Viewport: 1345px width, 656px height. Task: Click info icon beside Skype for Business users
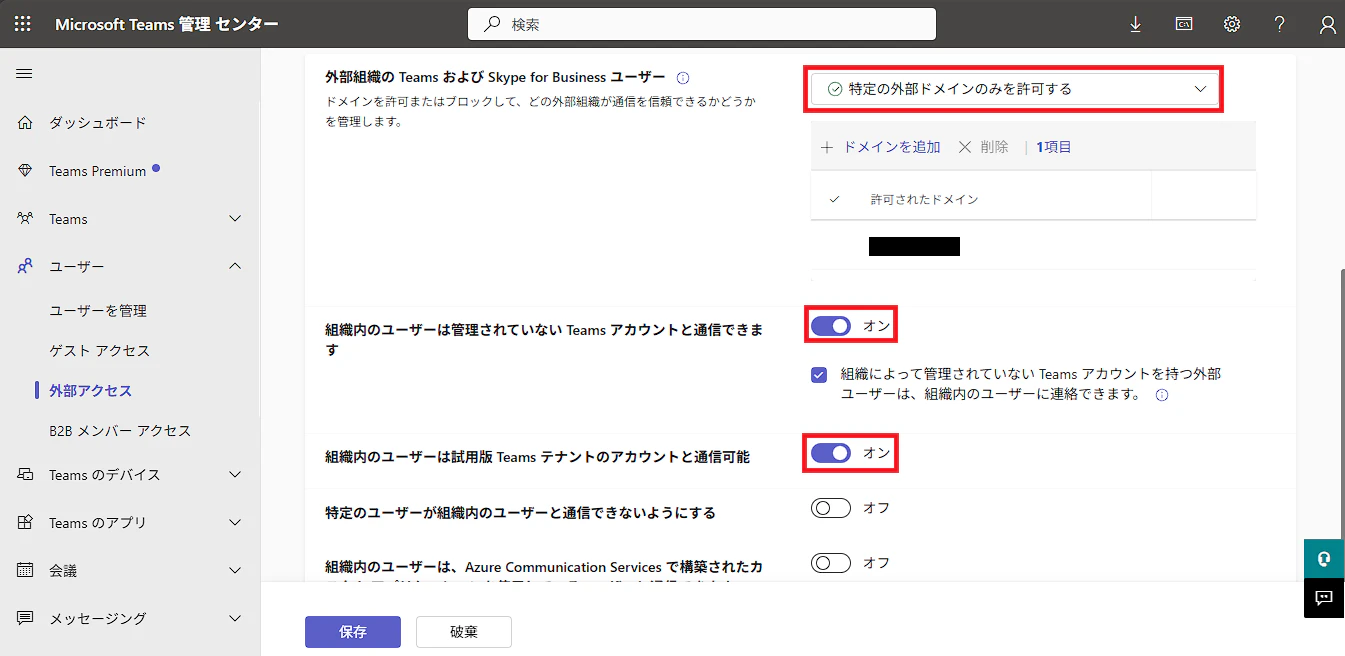(x=683, y=77)
